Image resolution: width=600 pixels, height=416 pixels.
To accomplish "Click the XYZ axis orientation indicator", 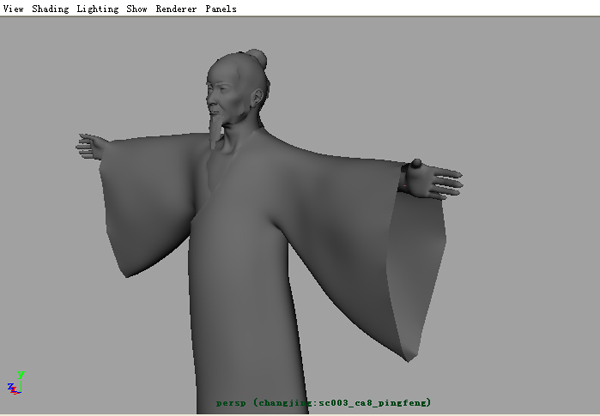I will pyautogui.click(x=16, y=383).
